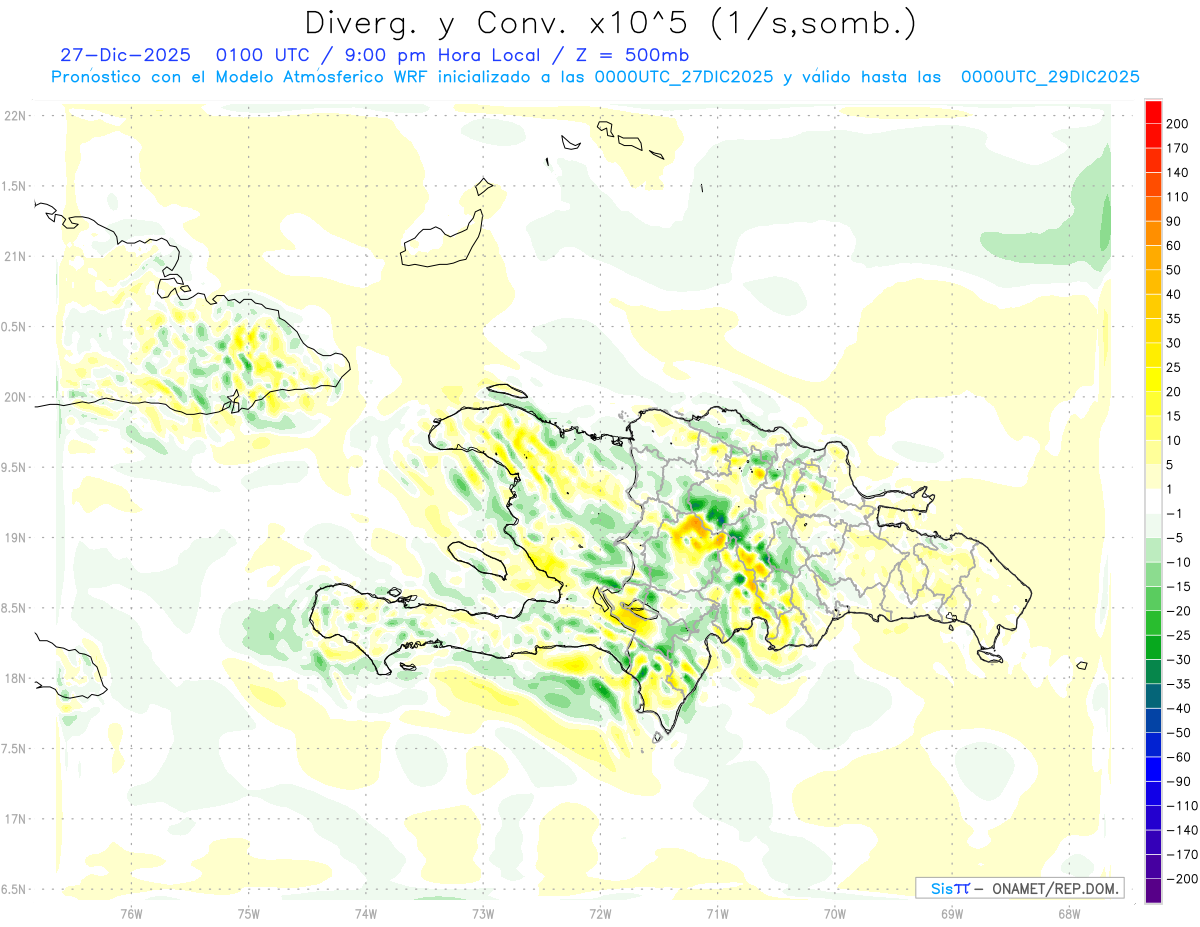
Task: Click the '1.5N' latitude label
Action: click(x=15, y=186)
